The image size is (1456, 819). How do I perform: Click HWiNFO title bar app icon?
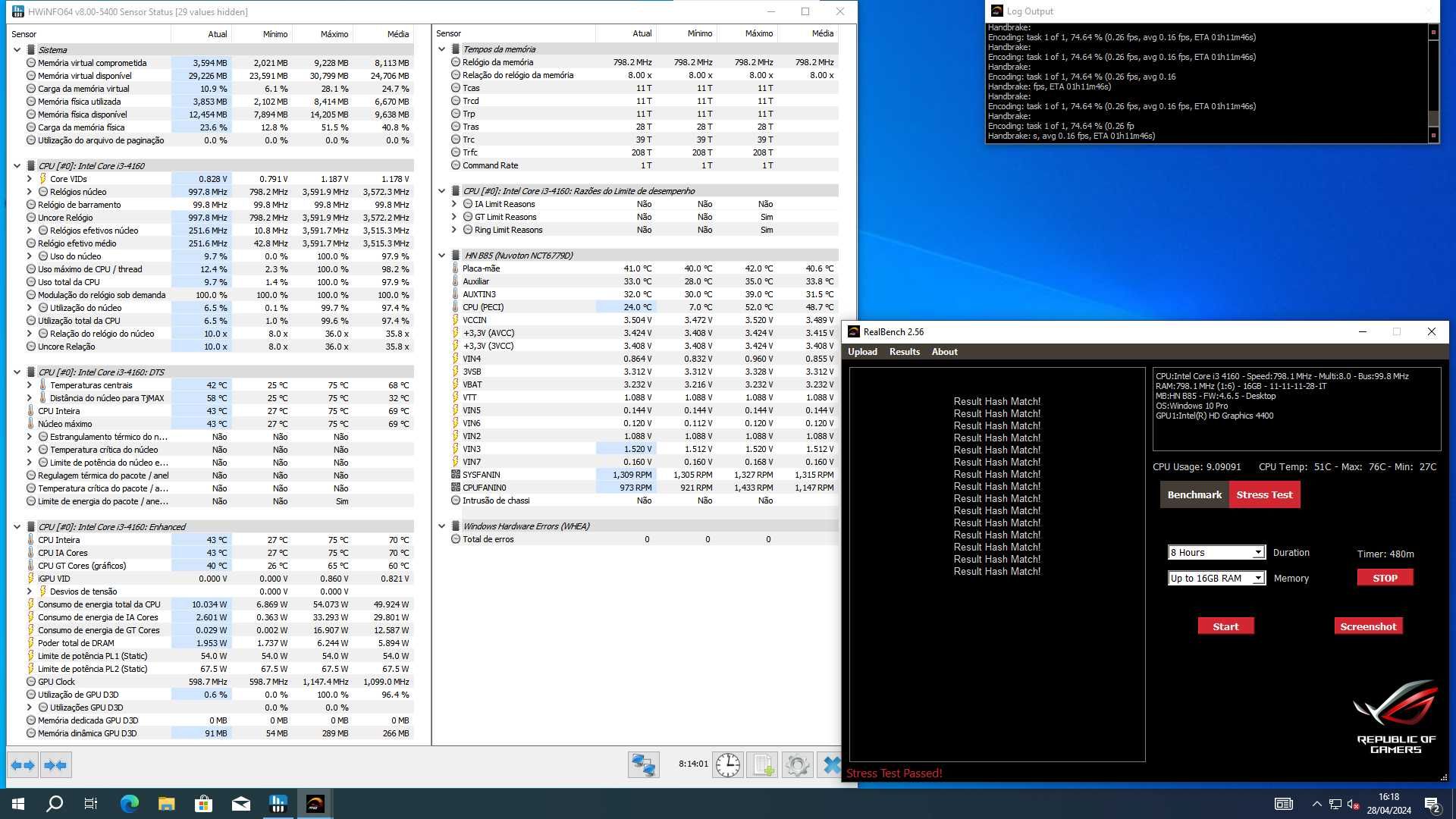[17, 11]
